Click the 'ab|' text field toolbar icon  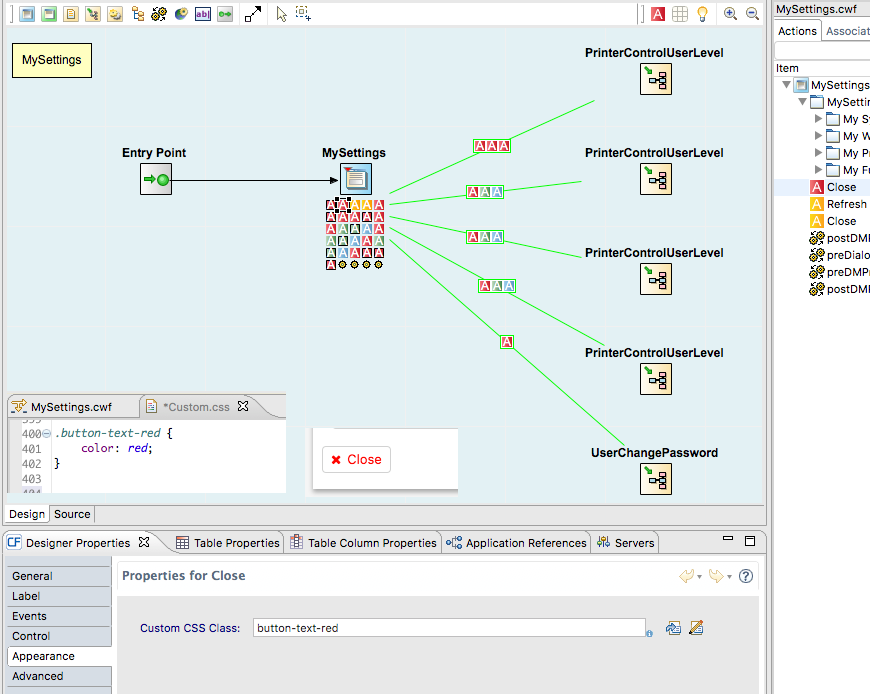point(203,14)
